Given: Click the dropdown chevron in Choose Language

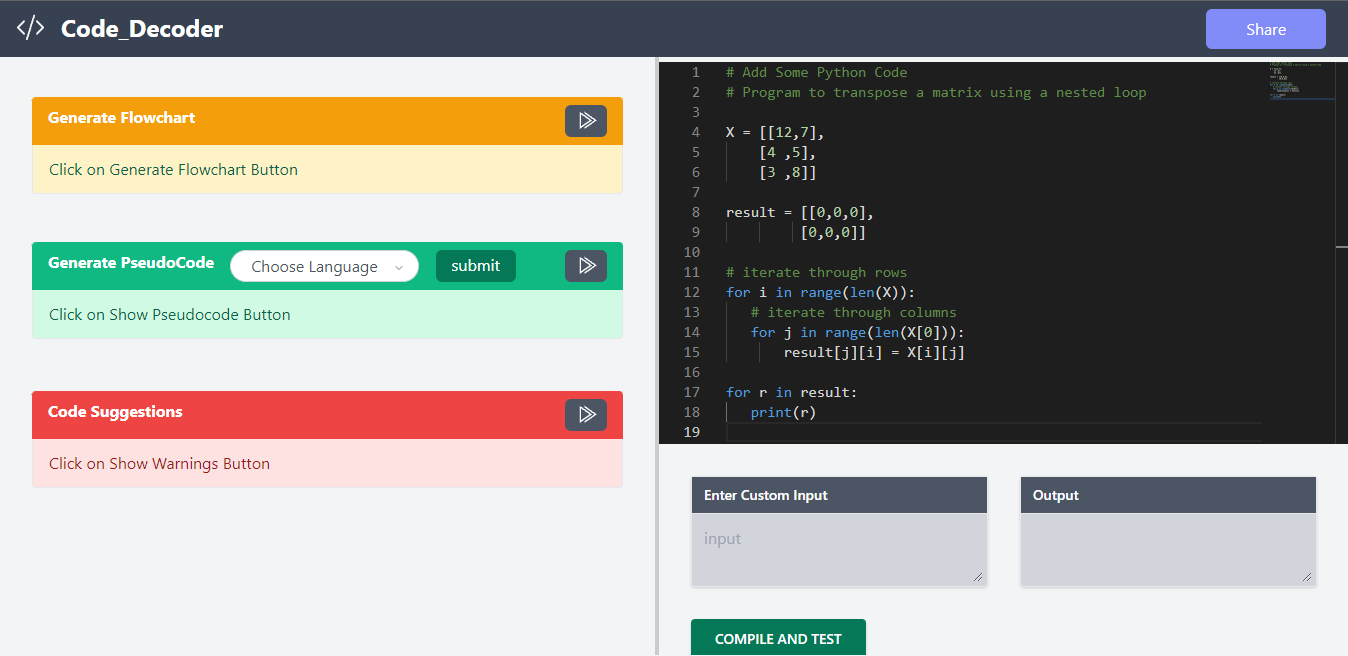Looking at the screenshot, I should (399, 267).
